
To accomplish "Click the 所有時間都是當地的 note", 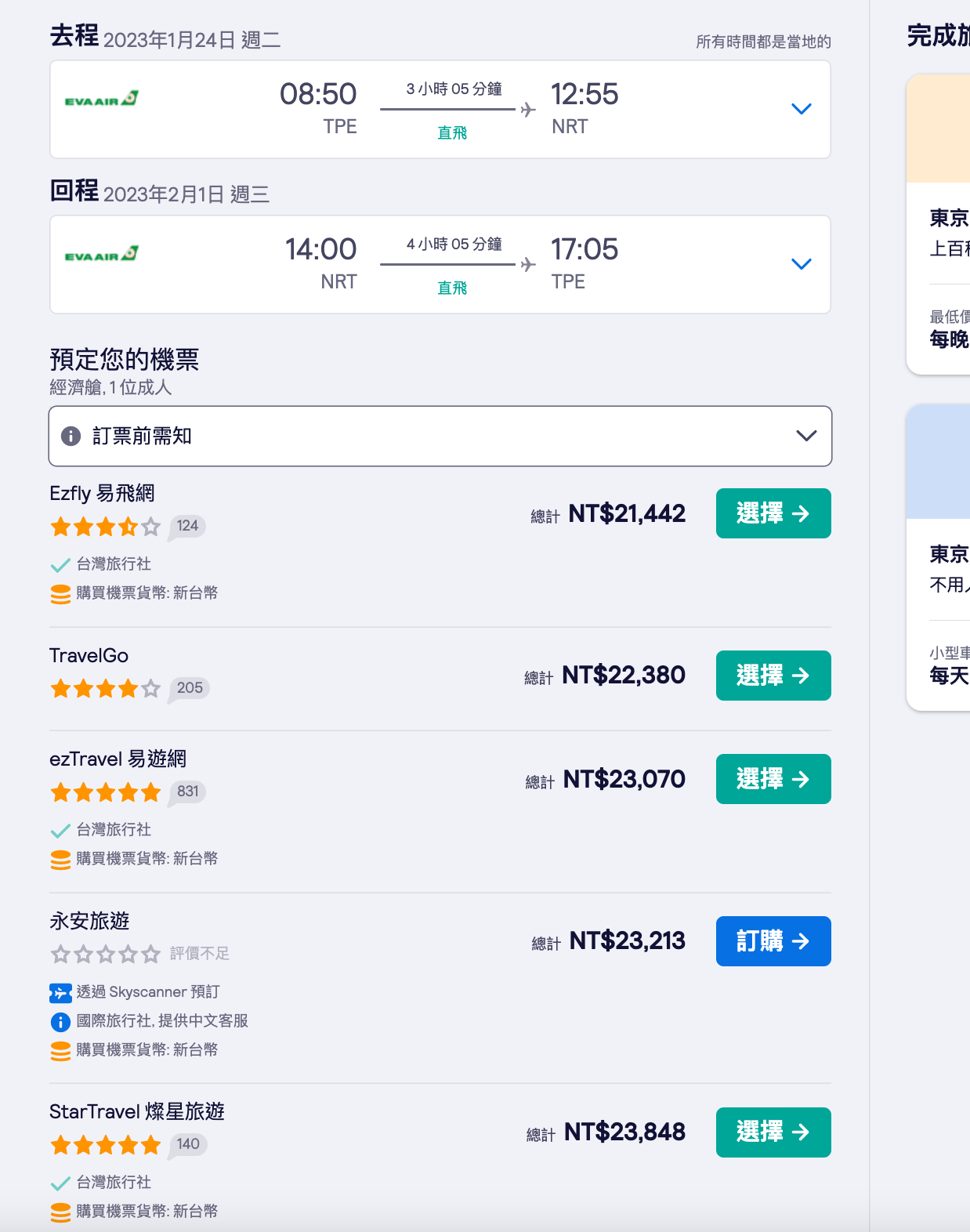I will (x=764, y=42).
